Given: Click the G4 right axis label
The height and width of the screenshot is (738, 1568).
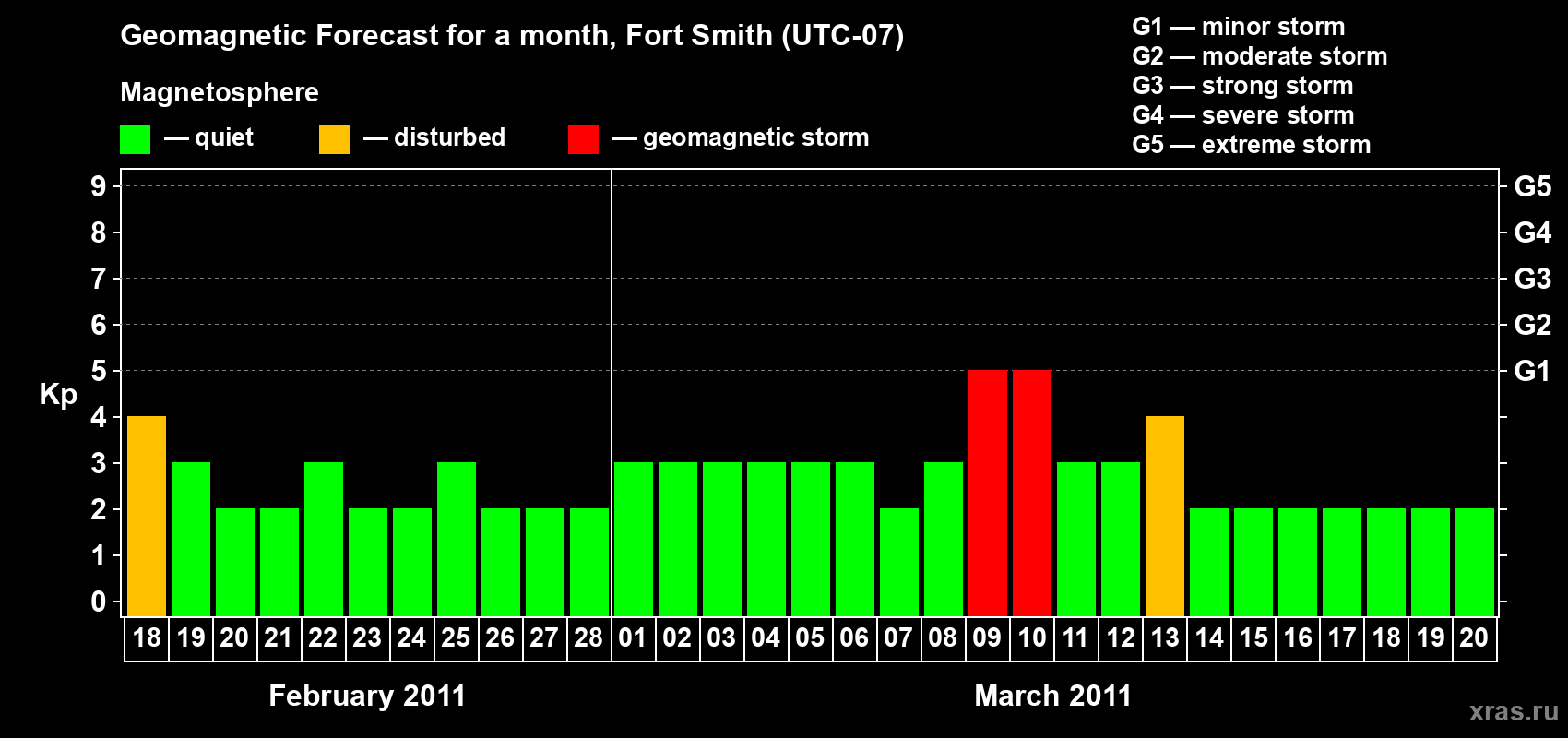Looking at the screenshot, I should [1532, 232].
